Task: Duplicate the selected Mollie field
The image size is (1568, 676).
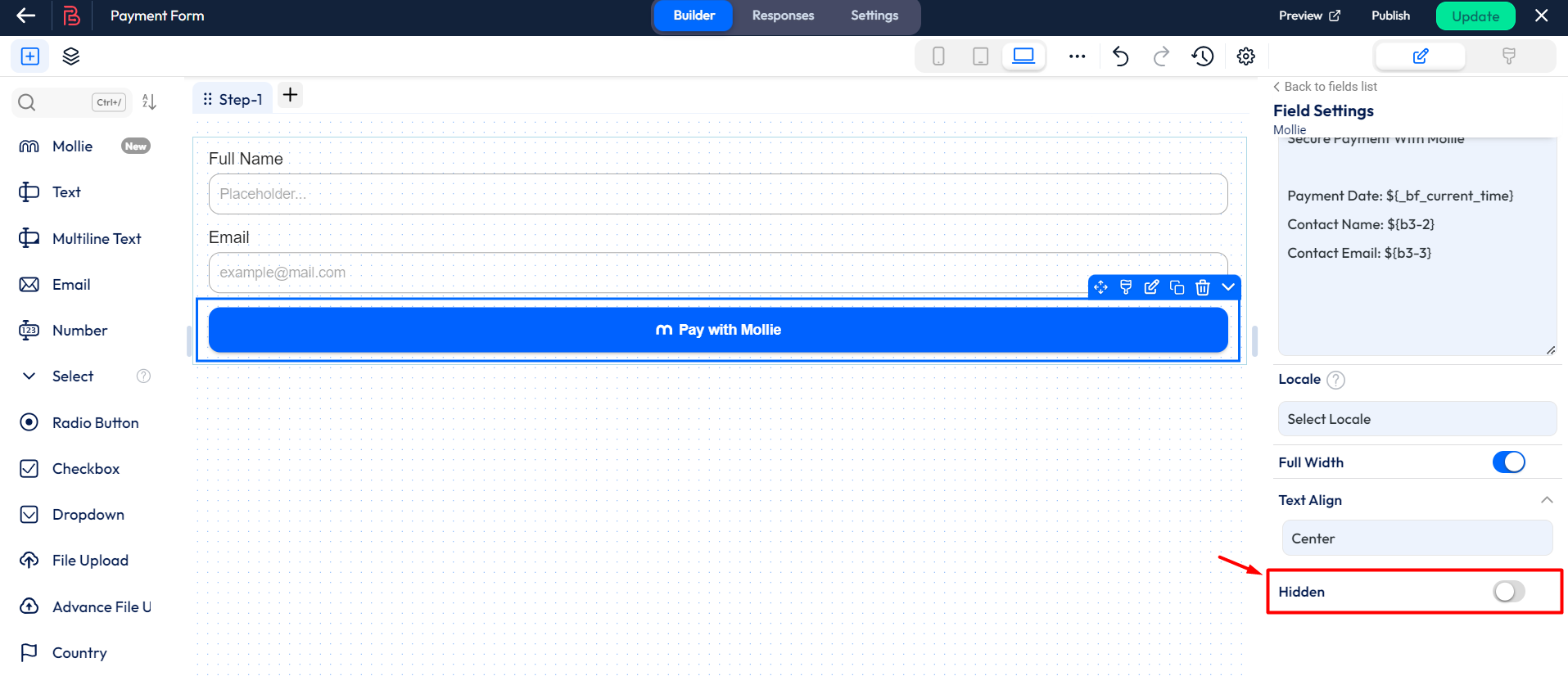Action: (1177, 287)
